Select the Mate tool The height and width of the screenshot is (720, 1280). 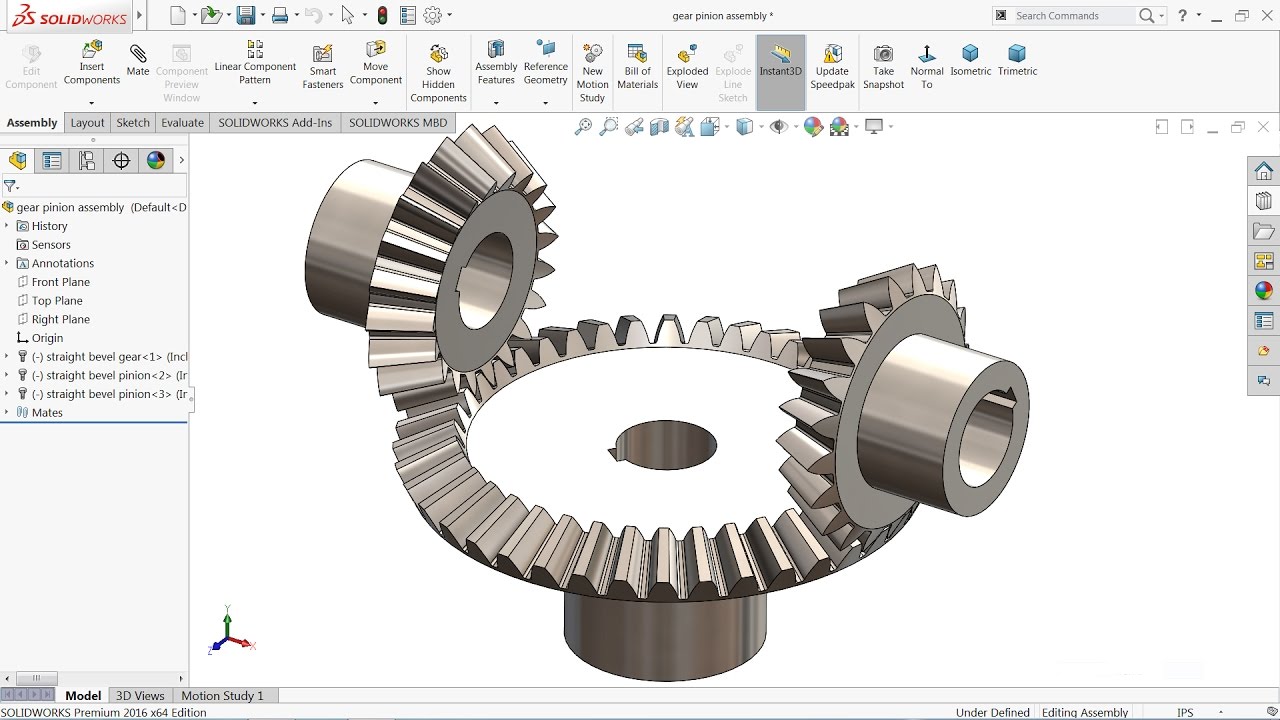pos(138,60)
